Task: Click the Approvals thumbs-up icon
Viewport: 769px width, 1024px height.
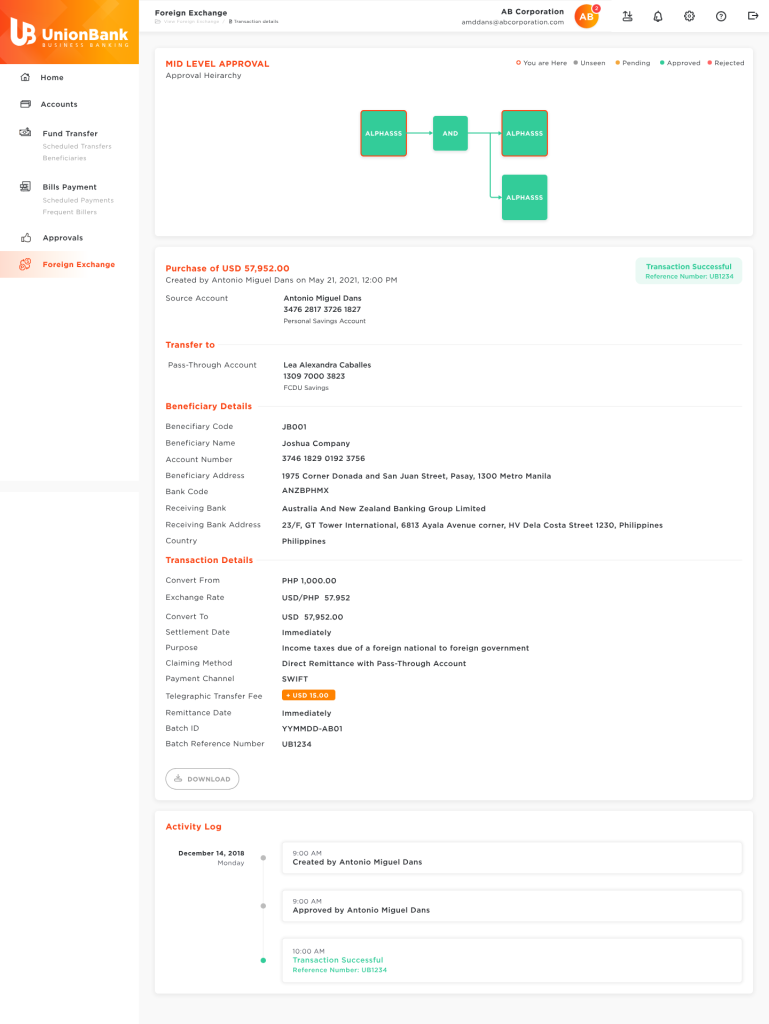Action: pyautogui.click(x=25, y=238)
